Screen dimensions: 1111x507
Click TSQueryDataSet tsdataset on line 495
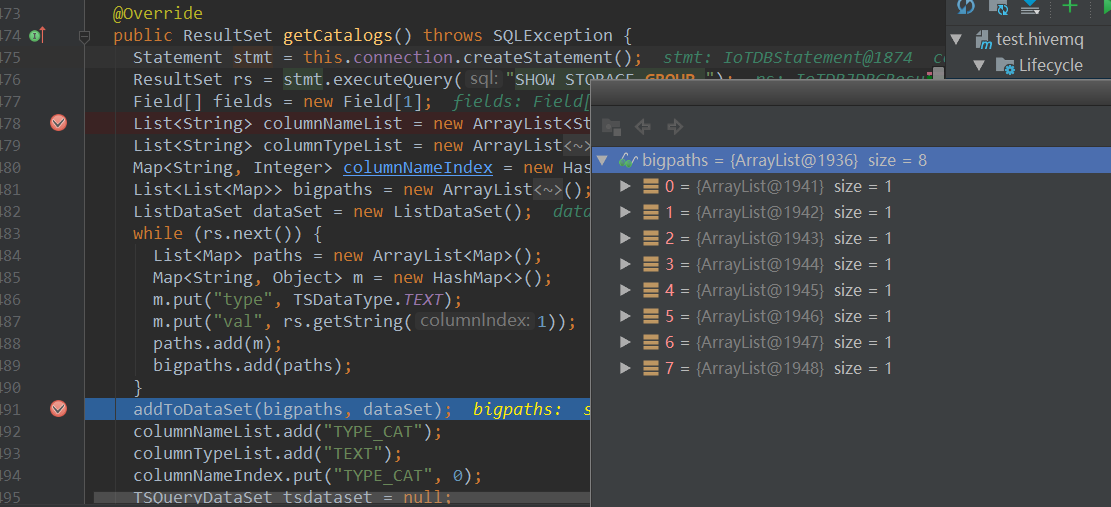click(253, 497)
